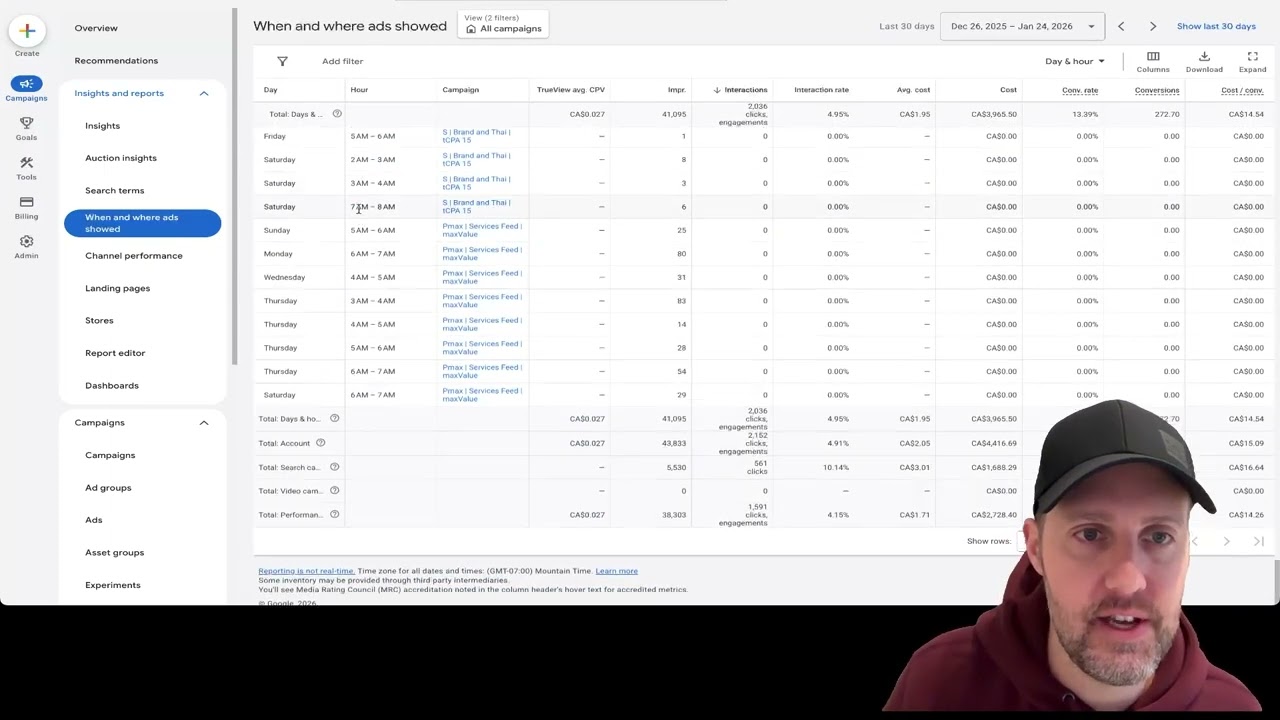Viewport: 1280px width, 720px height.
Task: Go to previous date range arrow
Action: [1121, 27]
